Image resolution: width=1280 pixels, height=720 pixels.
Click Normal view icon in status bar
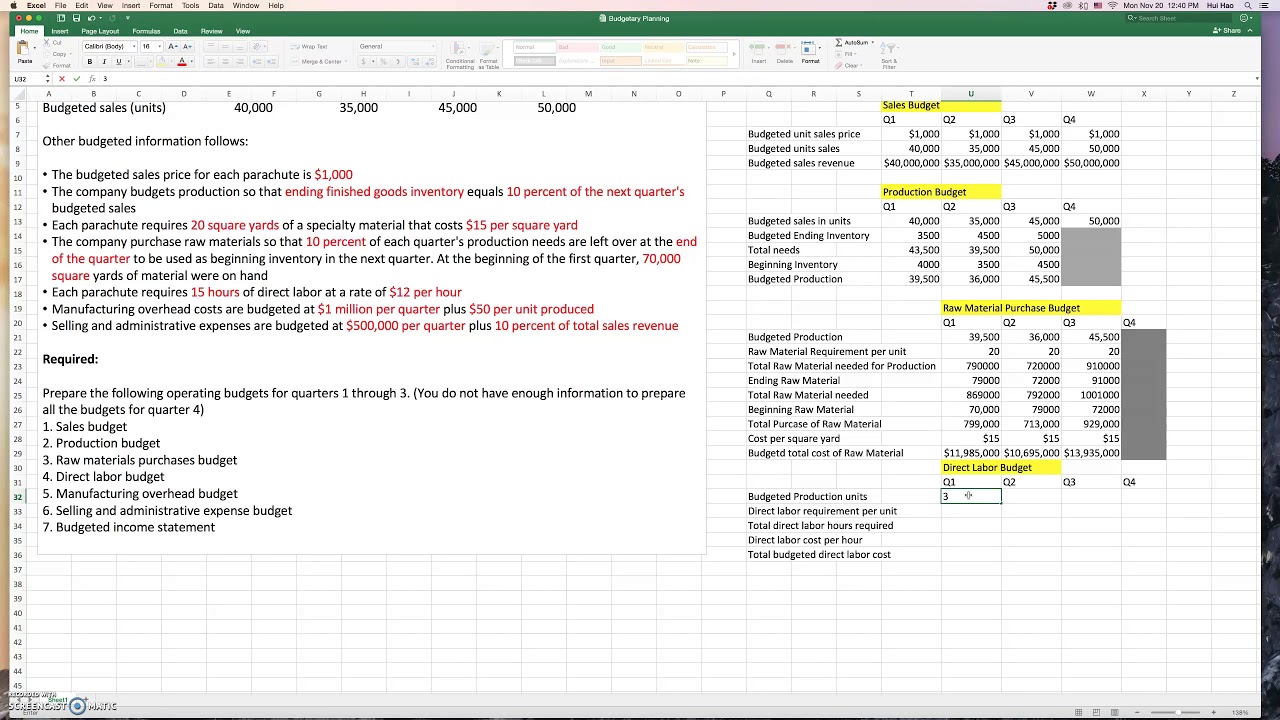pyautogui.click(x=1078, y=712)
